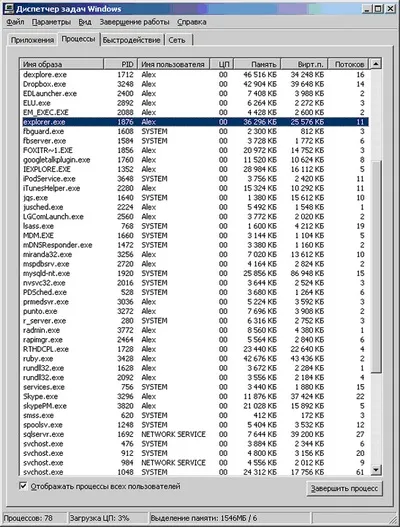Viewport: 400px width, 527px height.
Task: Select the MDM.EXE process
Action: click(x=194, y=235)
